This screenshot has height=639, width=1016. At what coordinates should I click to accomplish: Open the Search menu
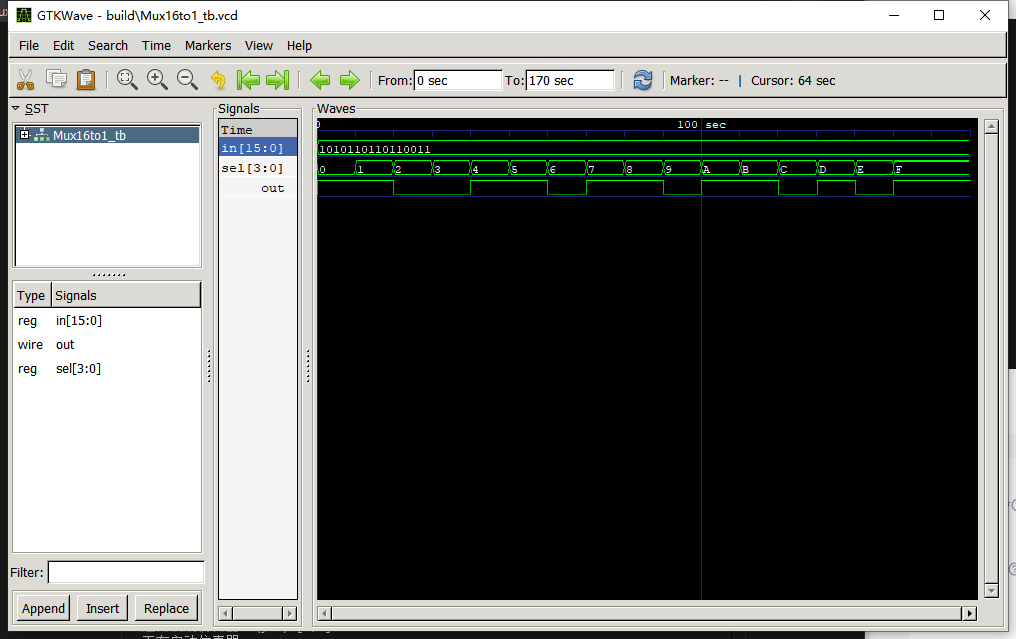[x=107, y=45]
